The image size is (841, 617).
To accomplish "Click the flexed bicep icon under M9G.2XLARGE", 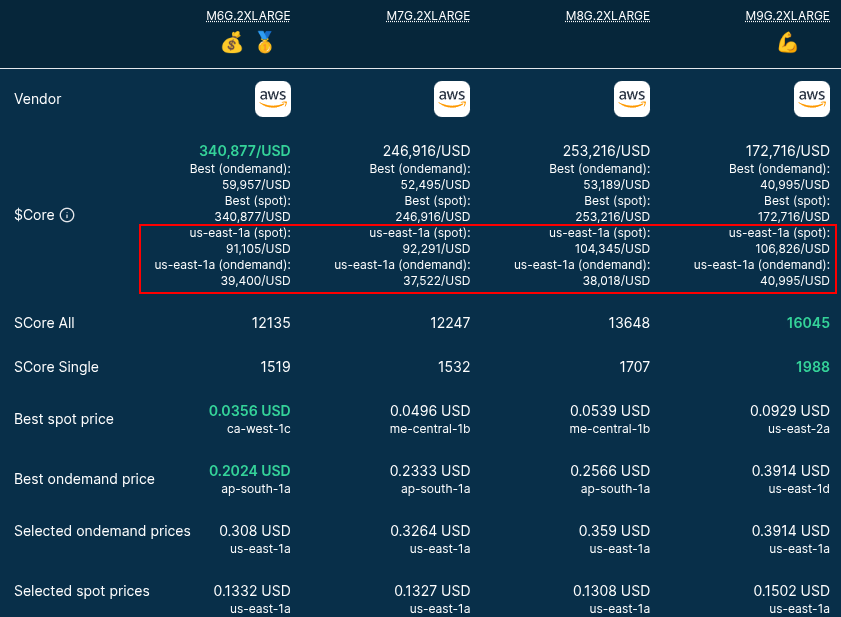I will [787, 43].
